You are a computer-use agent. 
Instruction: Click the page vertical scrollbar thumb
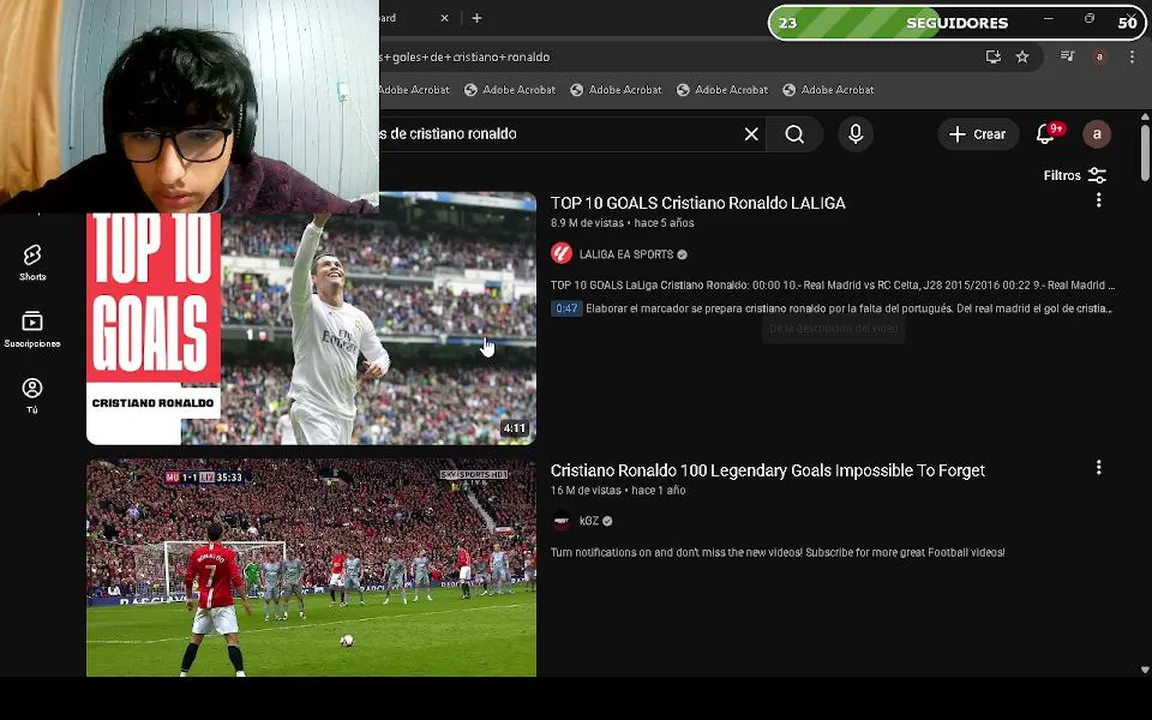[x=1145, y=152]
